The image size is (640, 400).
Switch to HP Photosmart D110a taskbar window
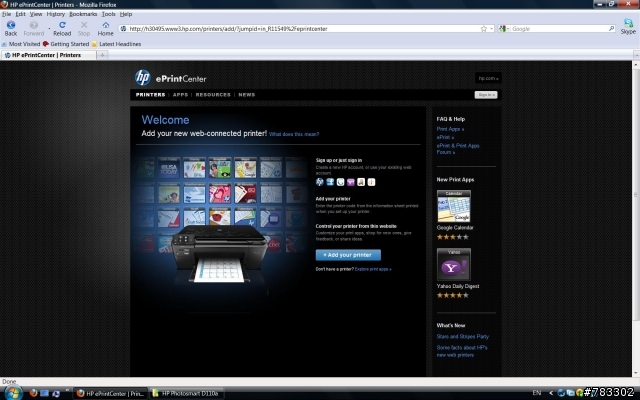click(x=187, y=393)
